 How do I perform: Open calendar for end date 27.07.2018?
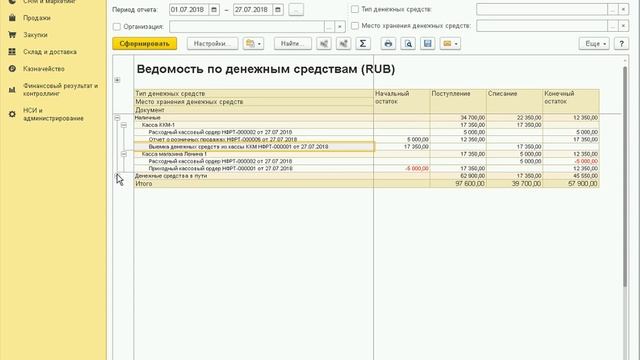pyautogui.click(x=278, y=9)
